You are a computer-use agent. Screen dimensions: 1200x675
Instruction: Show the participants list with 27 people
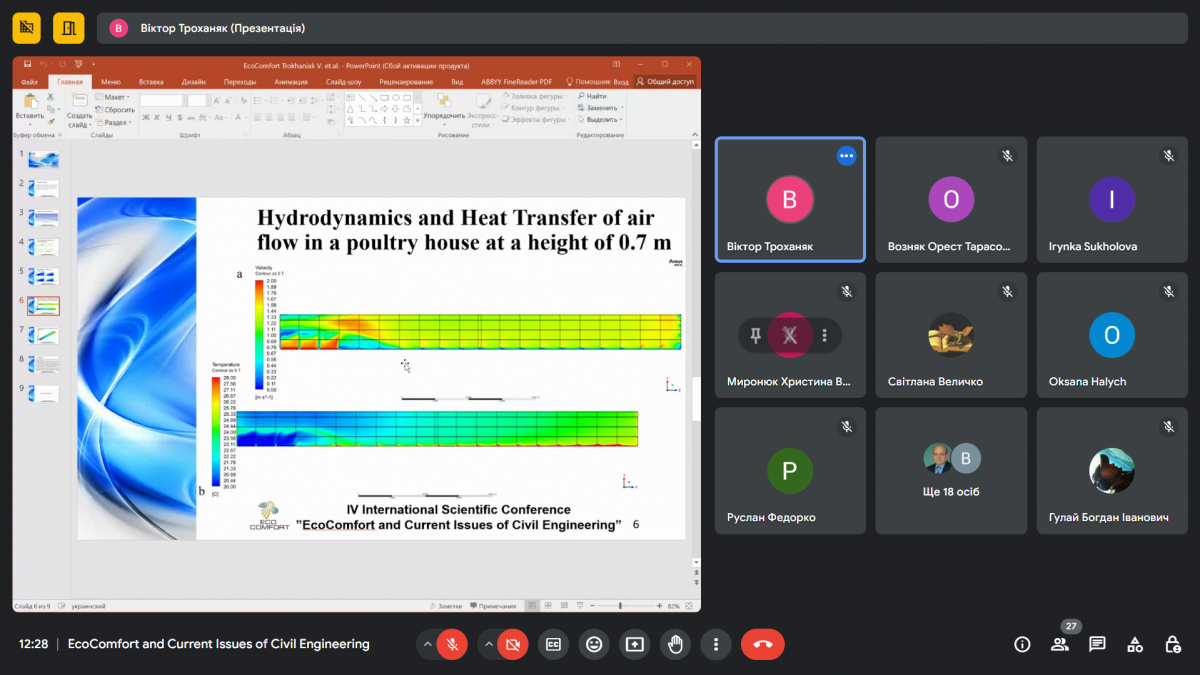click(1060, 645)
